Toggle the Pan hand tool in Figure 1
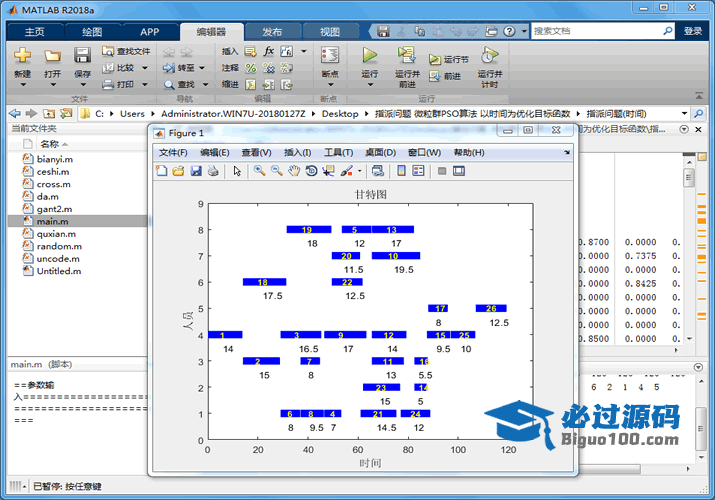Image resolution: width=715 pixels, height=500 pixels. click(x=294, y=171)
